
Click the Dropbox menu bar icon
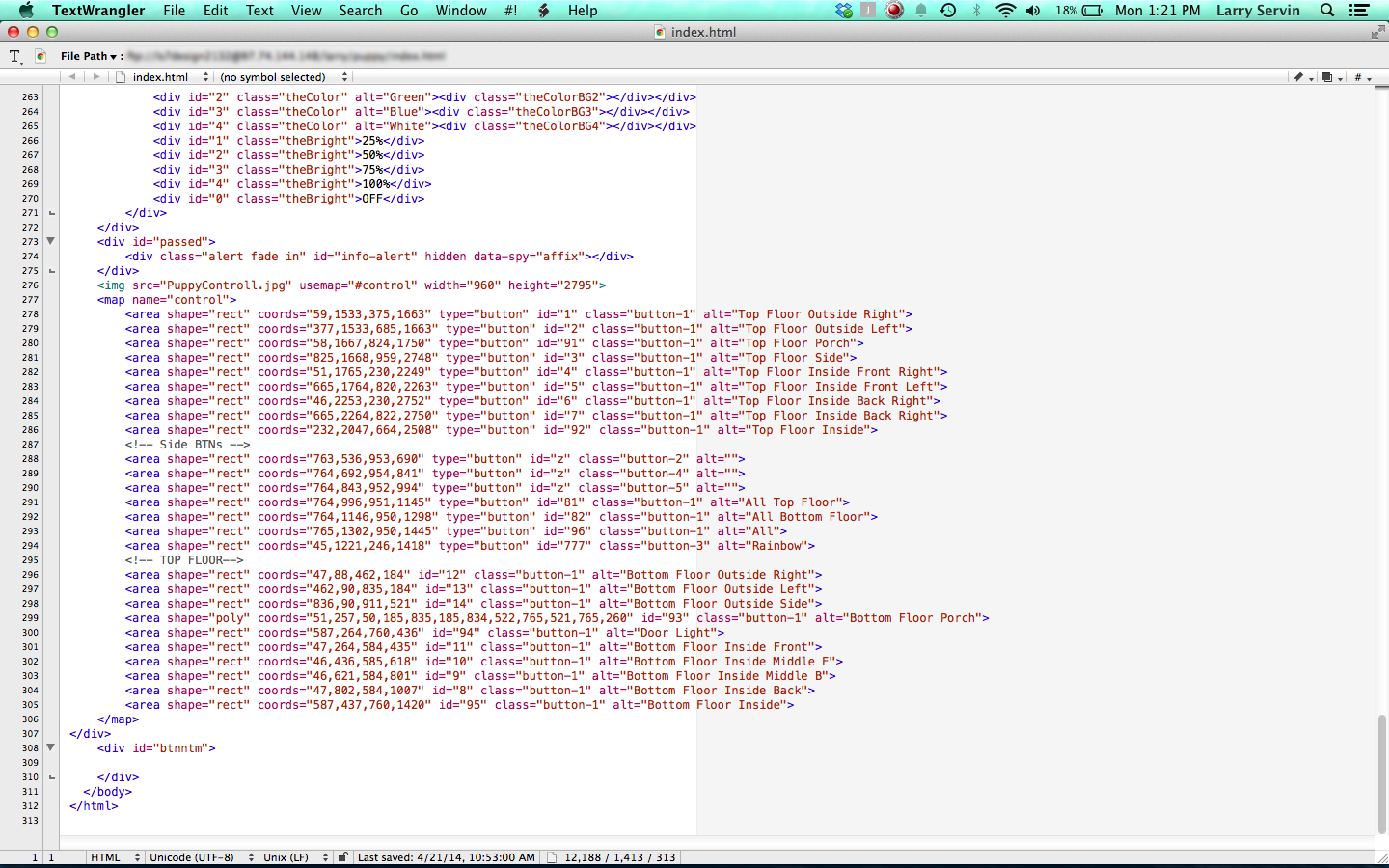click(x=844, y=11)
